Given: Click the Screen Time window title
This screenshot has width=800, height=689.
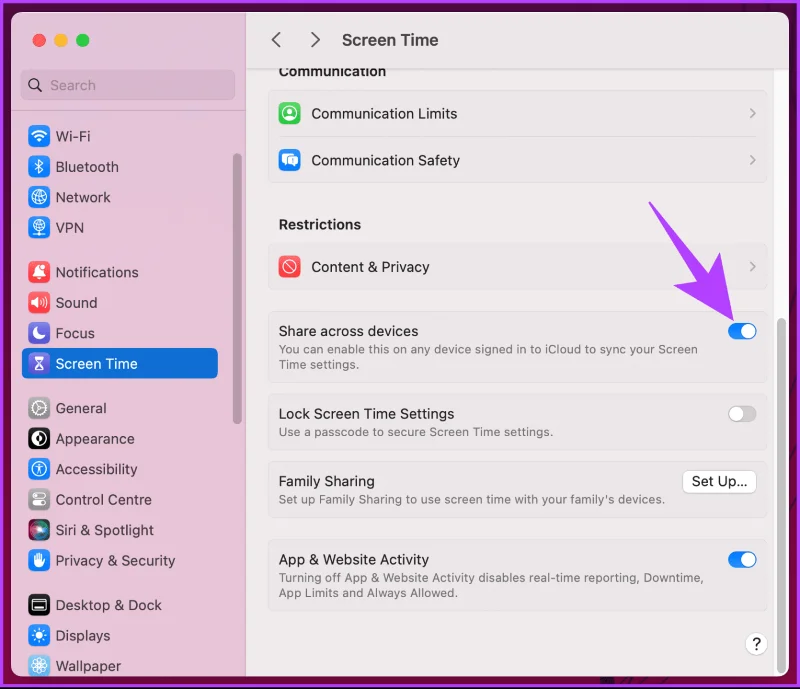Looking at the screenshot, I should 390,40.
